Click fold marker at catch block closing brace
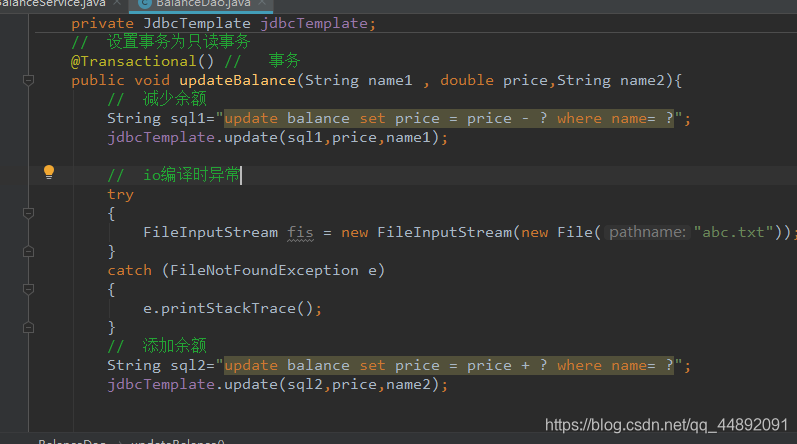This screenshot has width=797, height=444. pos(28,328)
